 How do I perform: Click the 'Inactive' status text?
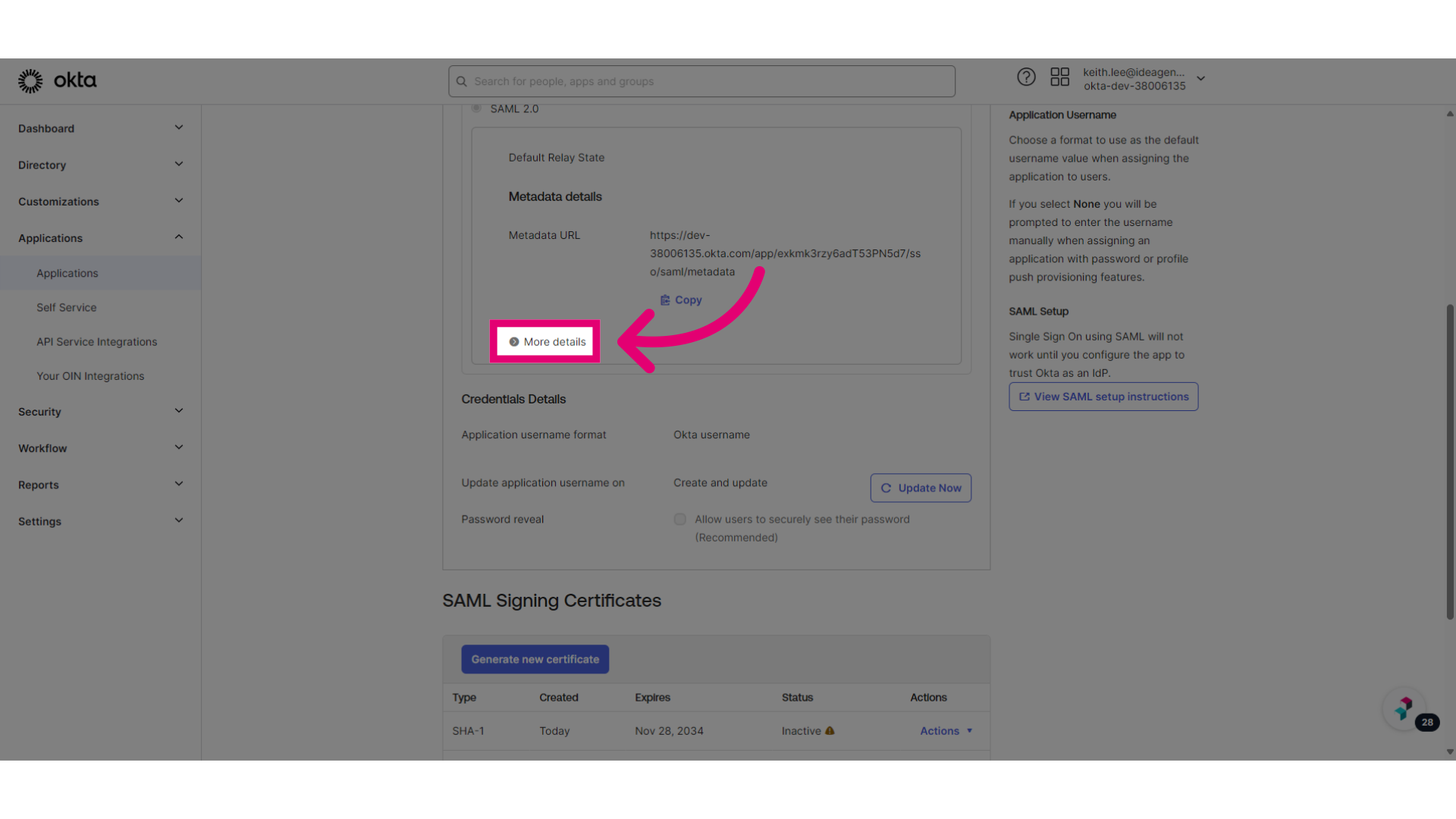click(x=802, y=731)
